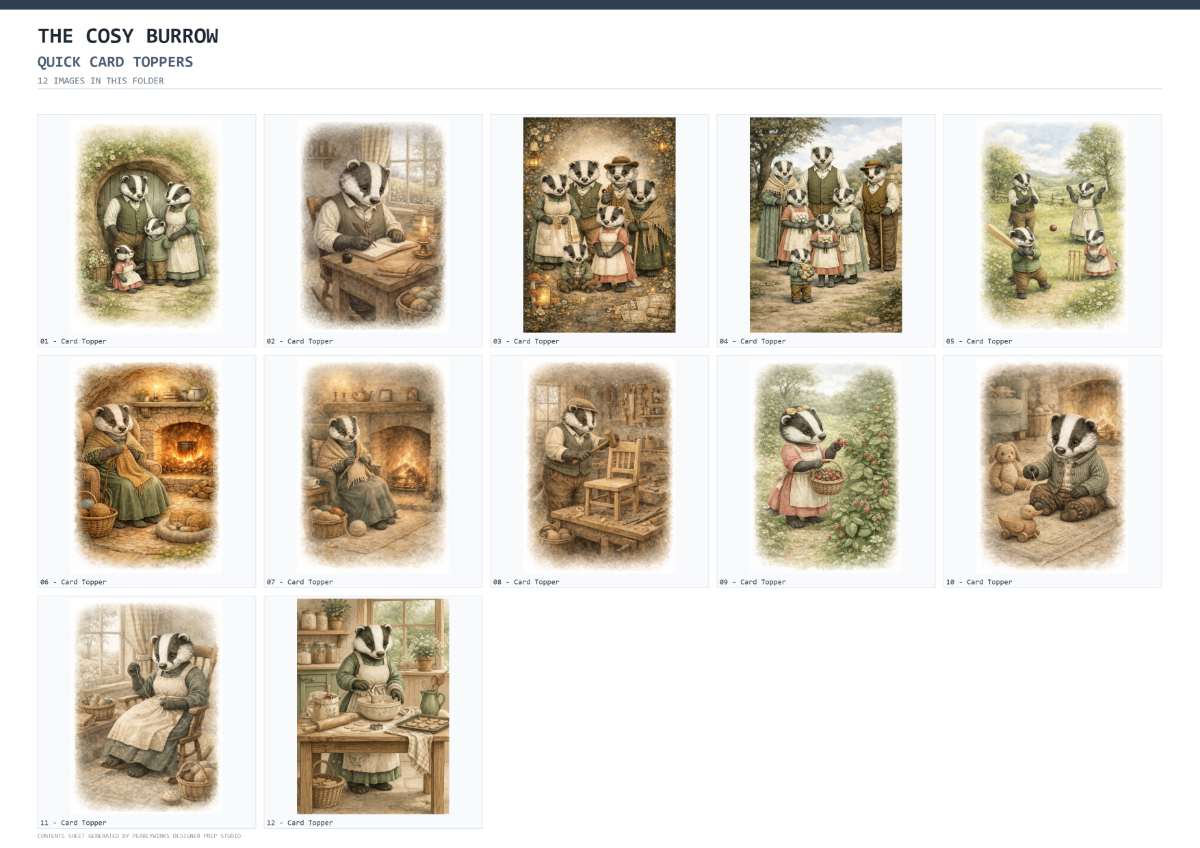This screenshot has height=848, width=1200.
Task: Select thumbnail 12 badger baking in kitchen
Action: pyautogui.click(x=373, y=707)
